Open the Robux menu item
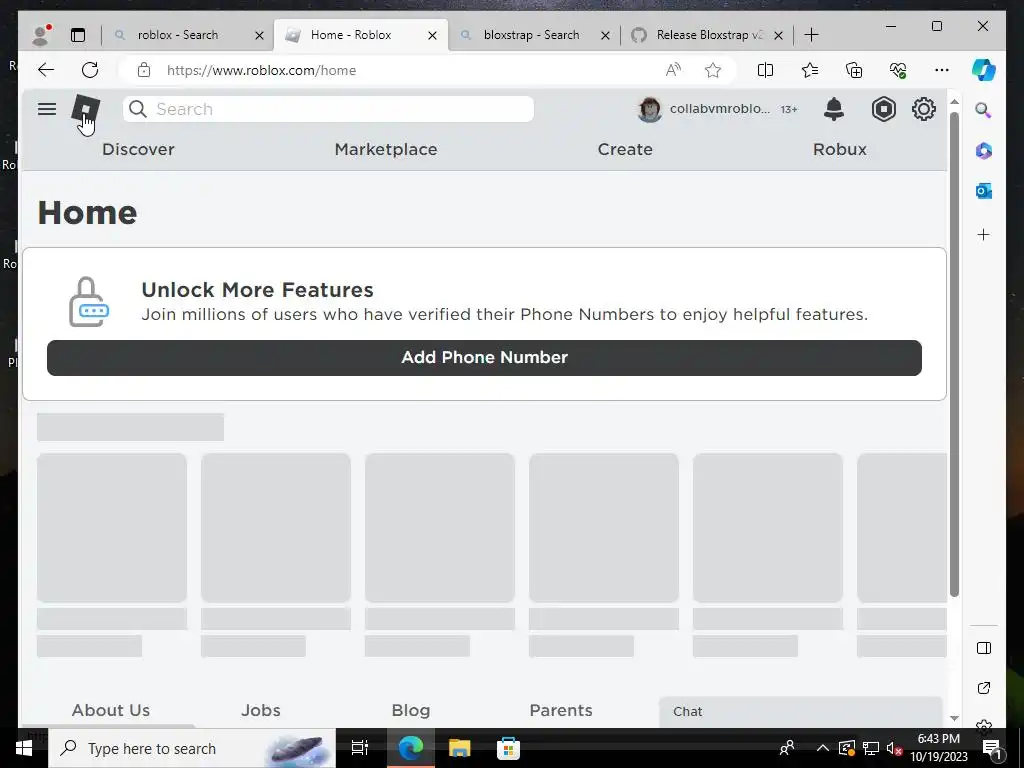The height and width of the screenshot is (768, 1024). tap(840, 150)
